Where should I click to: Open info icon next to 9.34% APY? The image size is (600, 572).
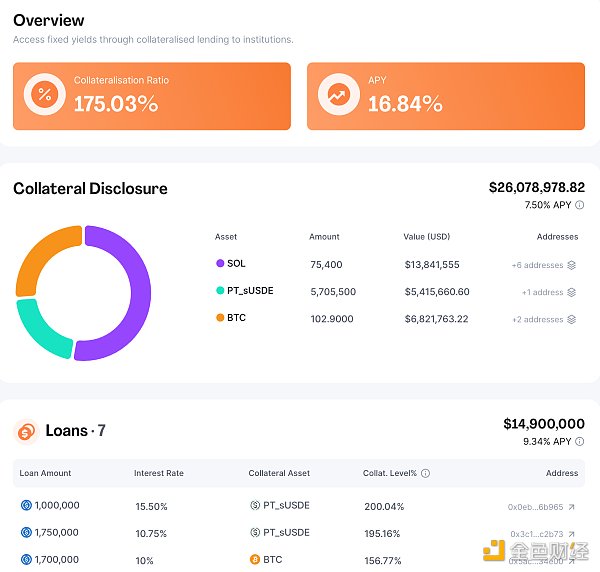(580, 442)
